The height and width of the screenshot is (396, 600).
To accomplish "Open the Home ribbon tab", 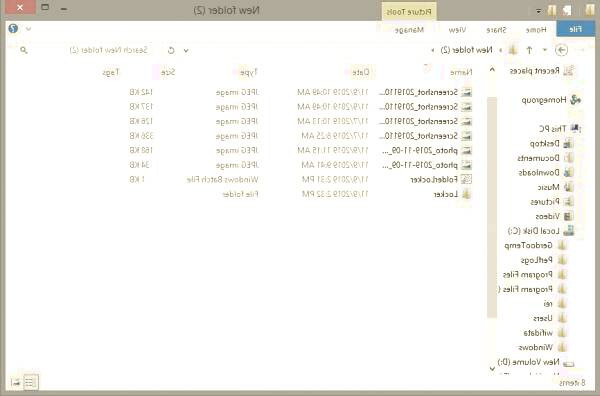I will (536, 29).
